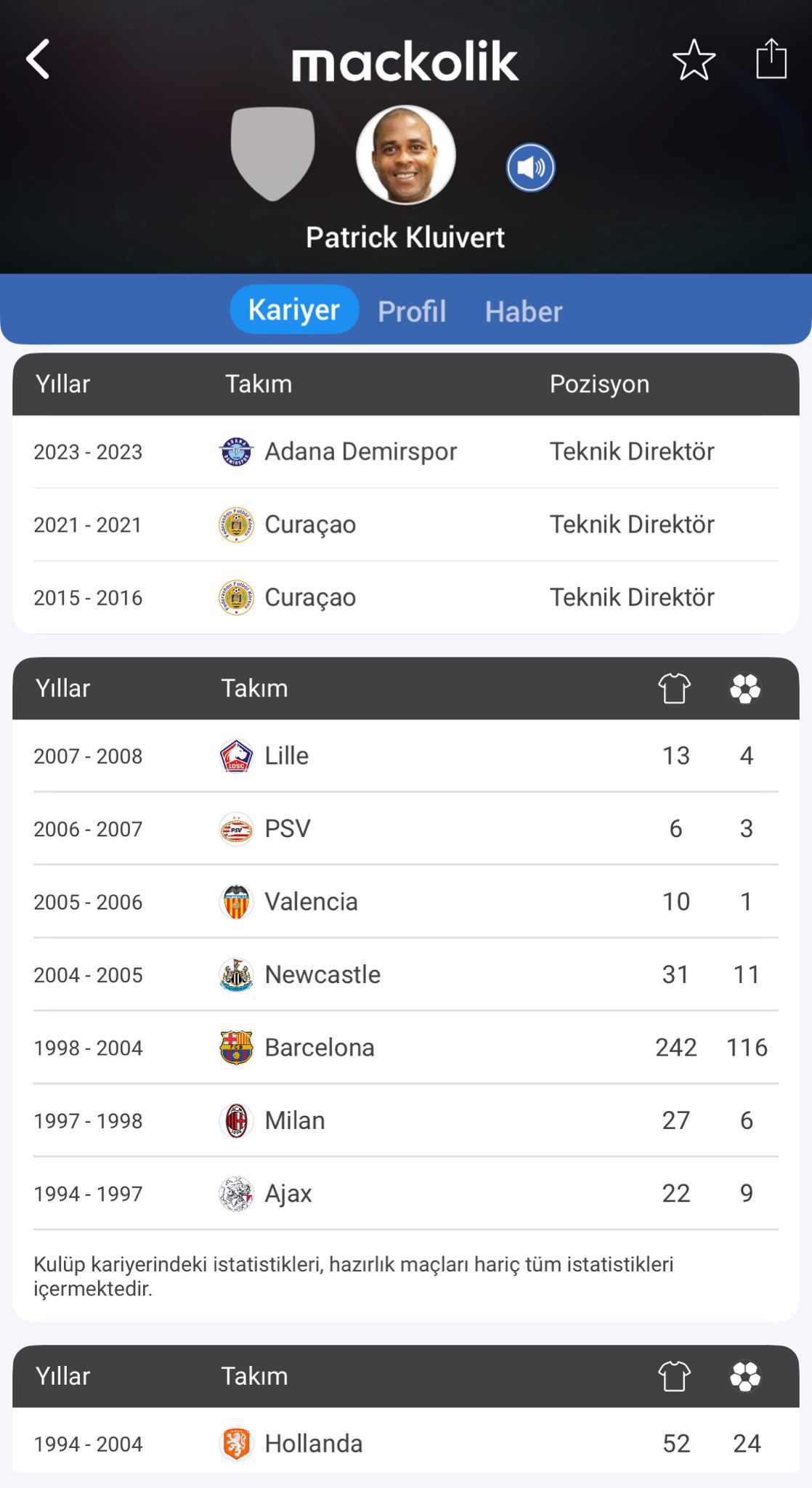Switch to the Haber tab
Viewport: 812px width, 1488px height.
524,311
